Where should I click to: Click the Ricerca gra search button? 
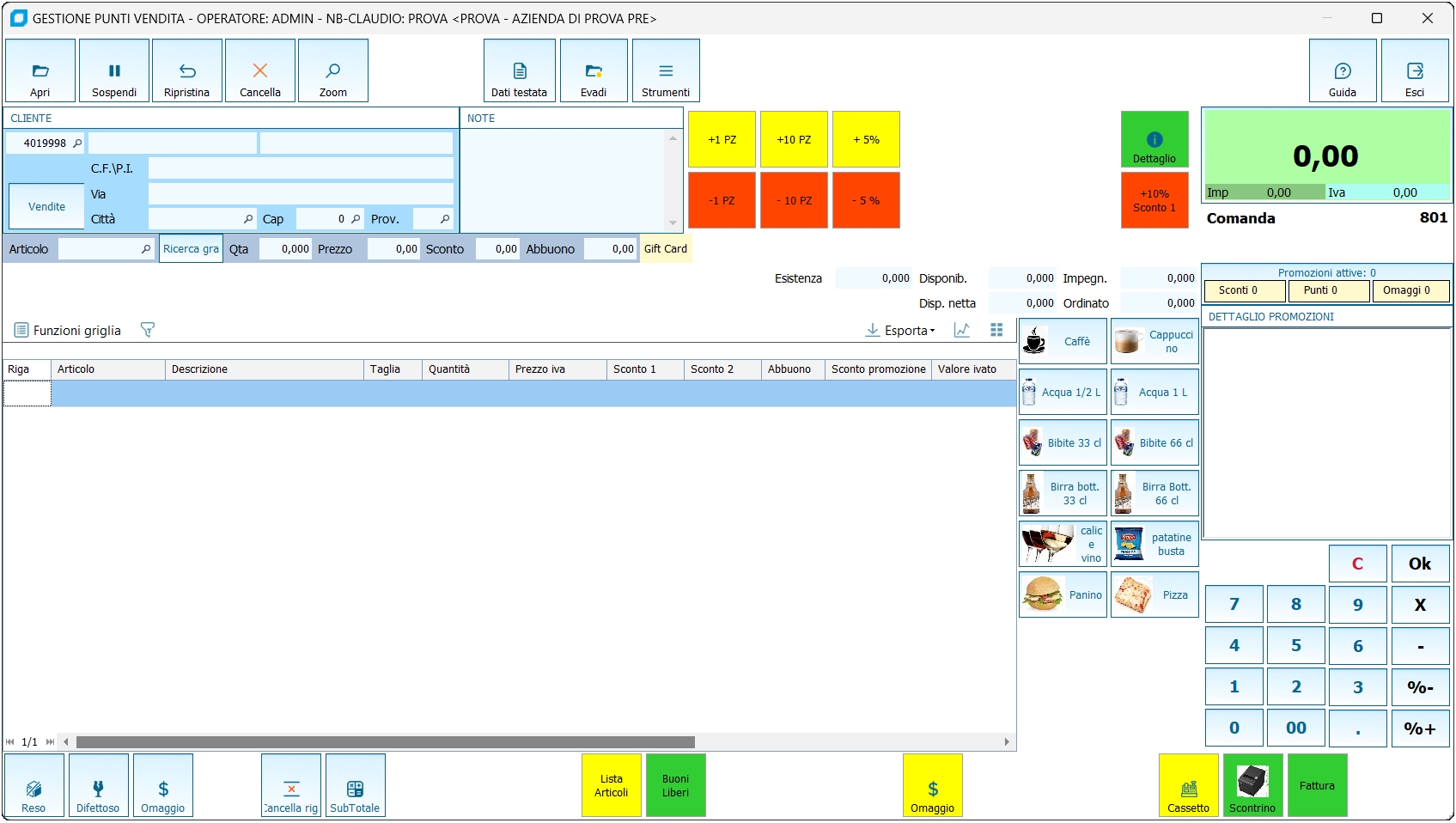tap(191, 249)
